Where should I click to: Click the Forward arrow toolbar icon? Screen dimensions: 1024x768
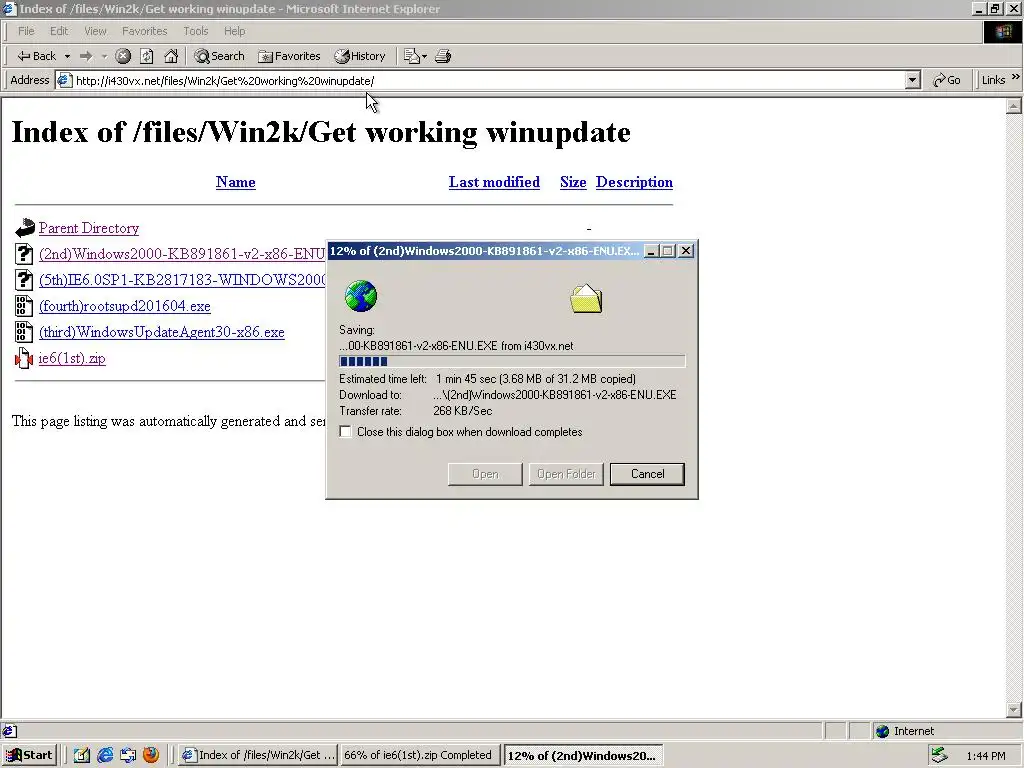[x=86, y=56]
